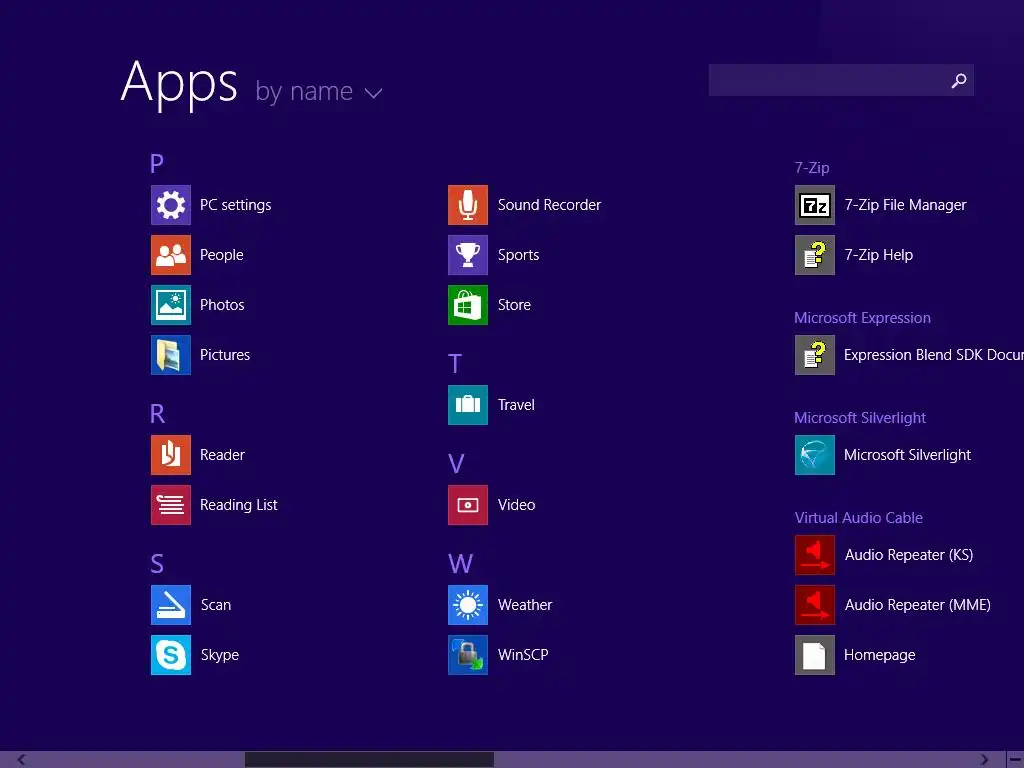Click the Virtual Audio Cable heading
The height and width of the screenshot is (768, 1024).
point(859,518)
